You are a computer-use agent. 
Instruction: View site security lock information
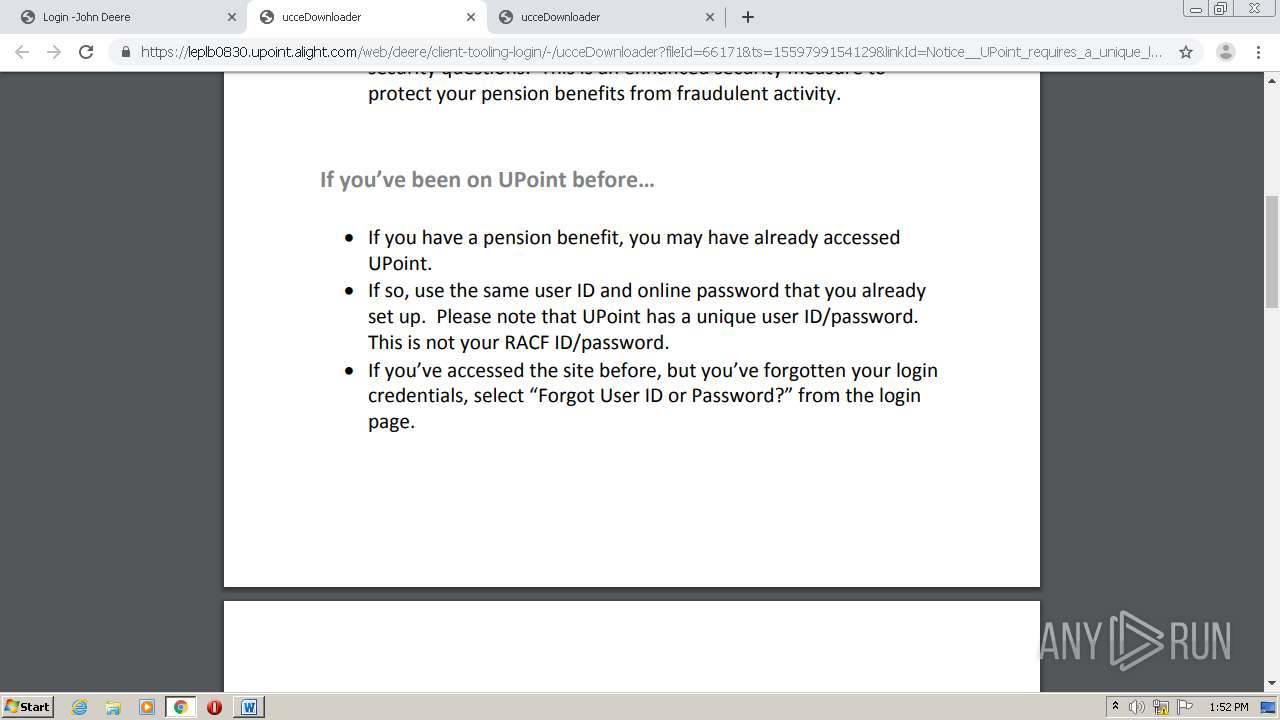[x=126, y=52]
